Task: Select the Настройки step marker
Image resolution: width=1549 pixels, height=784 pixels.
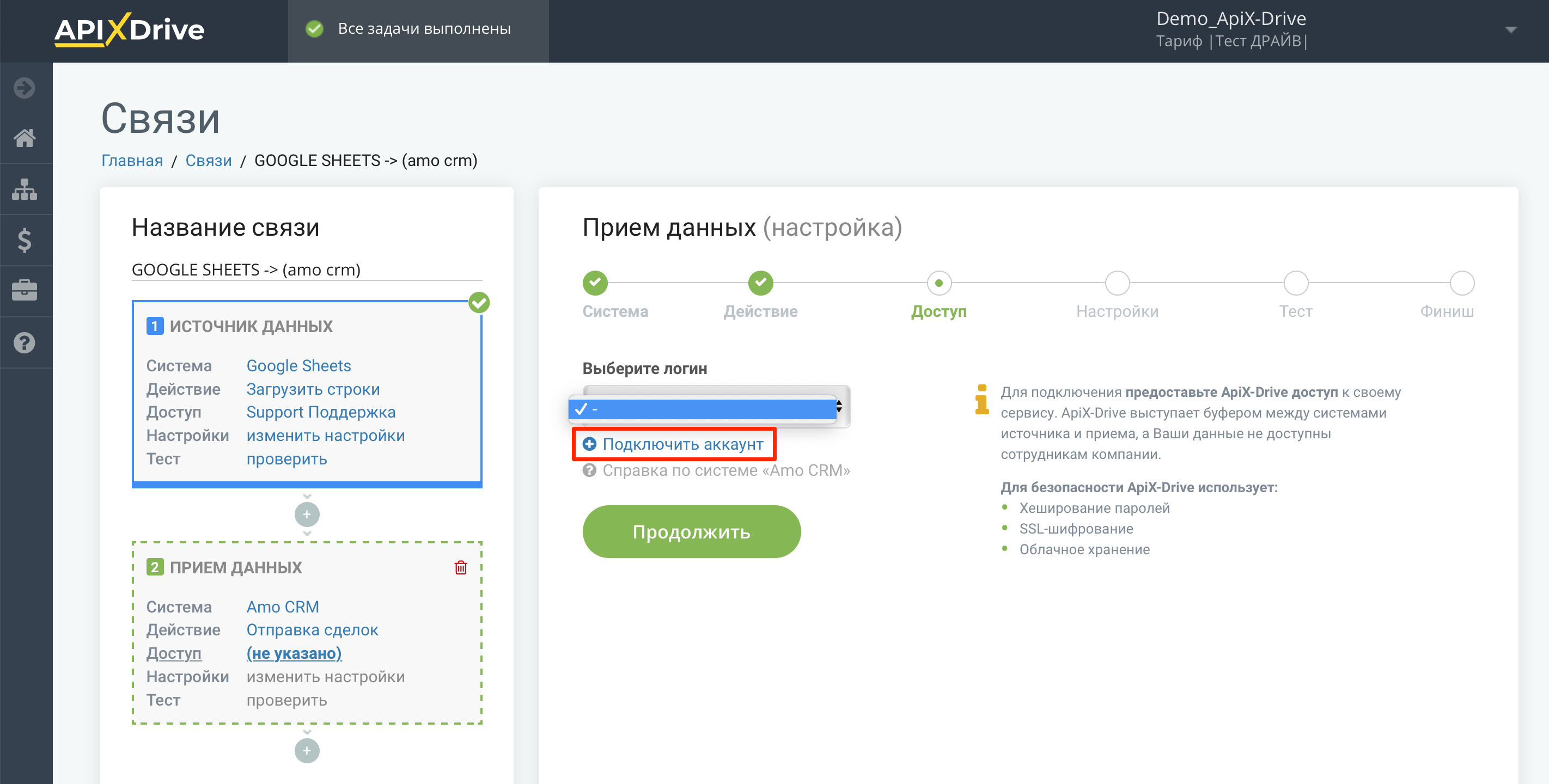Action: point(1117,283)
